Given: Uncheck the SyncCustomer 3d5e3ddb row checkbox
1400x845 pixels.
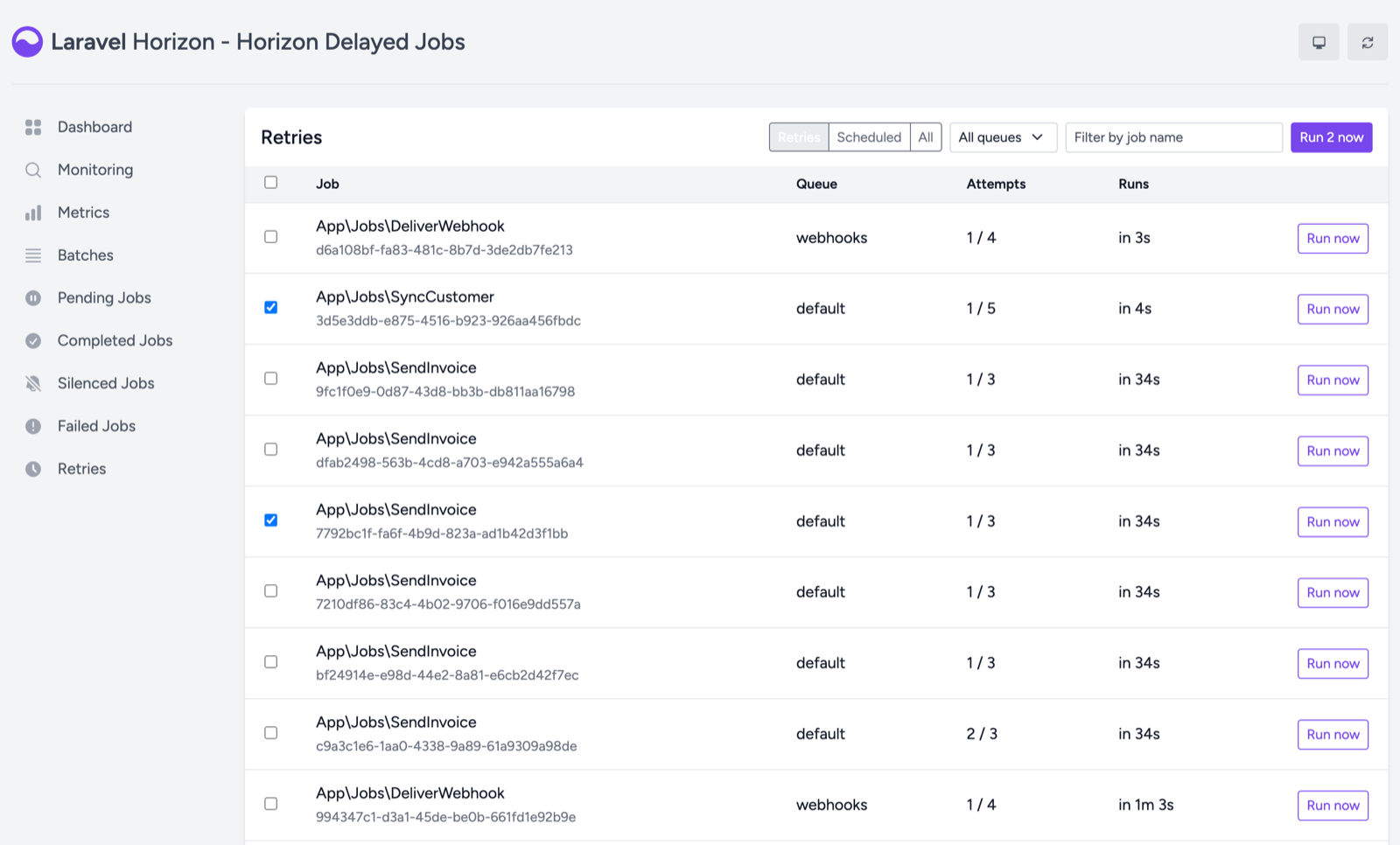Looking at the screenshot, I should pos(271,308).
